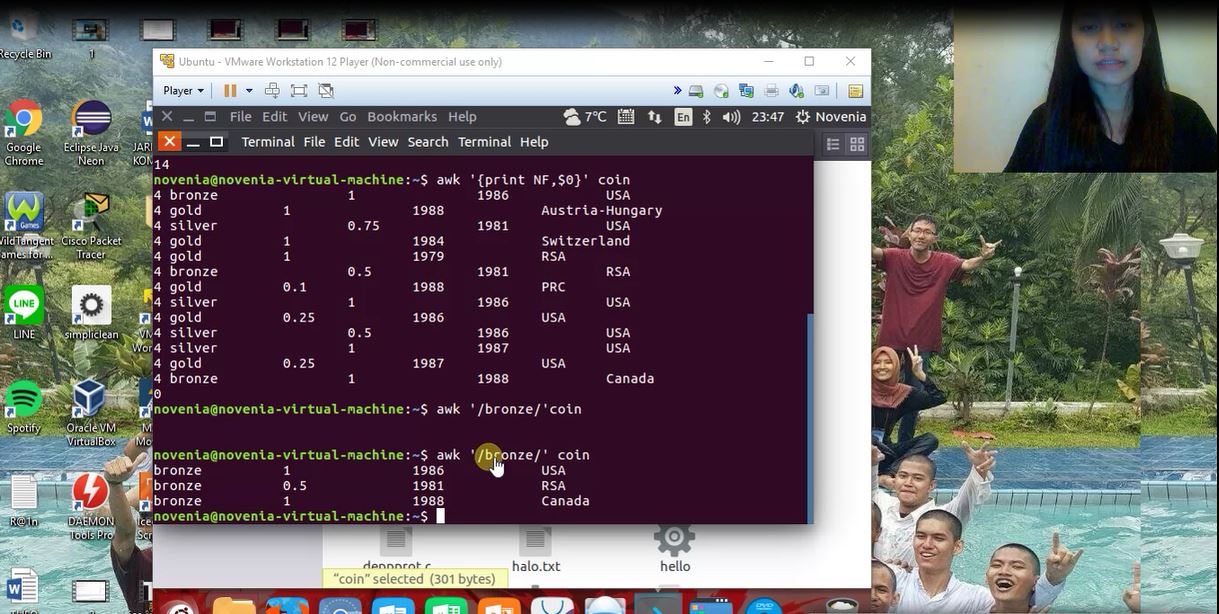Click the simpliclean desktop shortcut

91,314
